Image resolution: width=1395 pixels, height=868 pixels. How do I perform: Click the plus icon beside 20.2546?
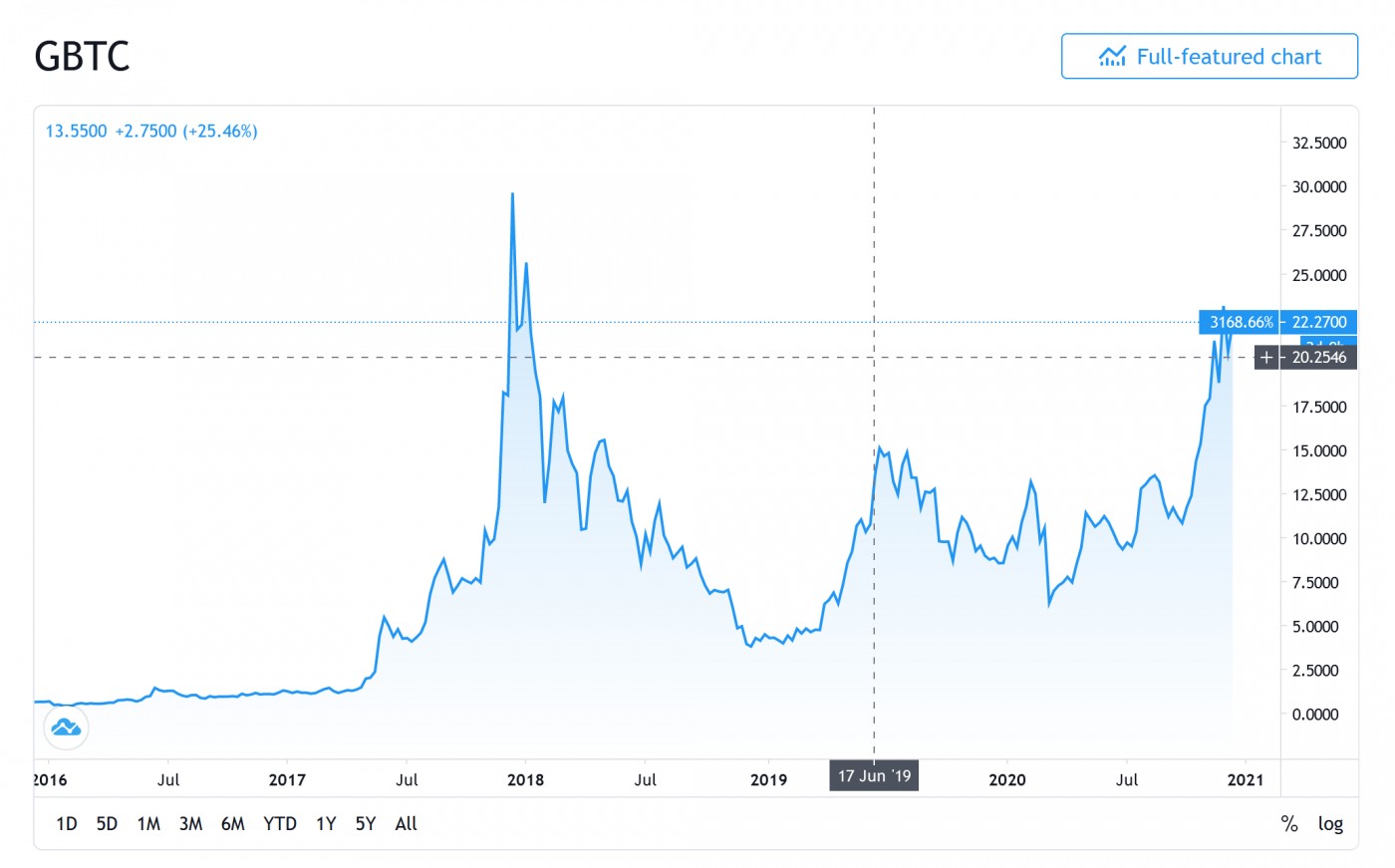(1266, 357)
